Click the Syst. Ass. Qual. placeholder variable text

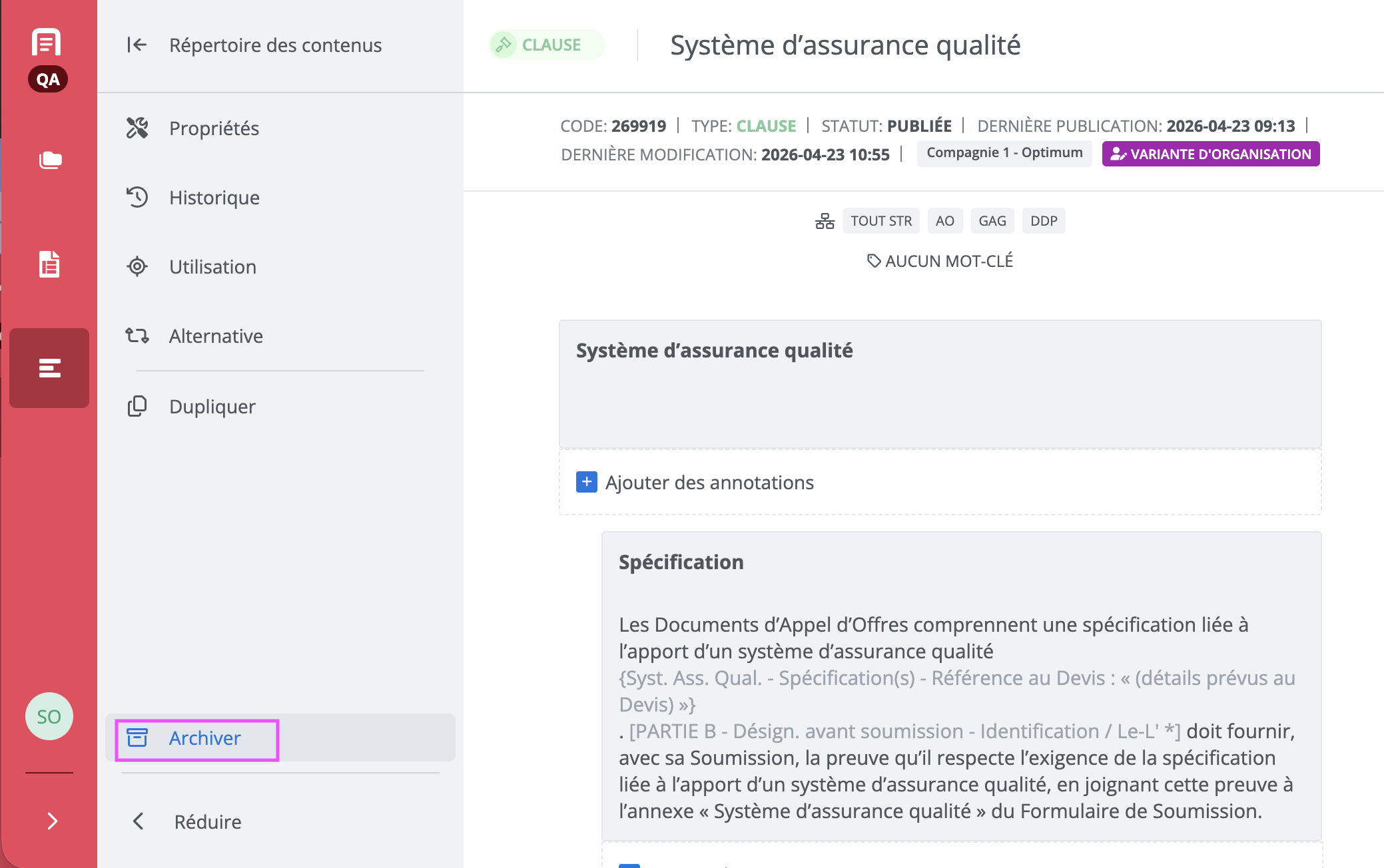point(957,691)
